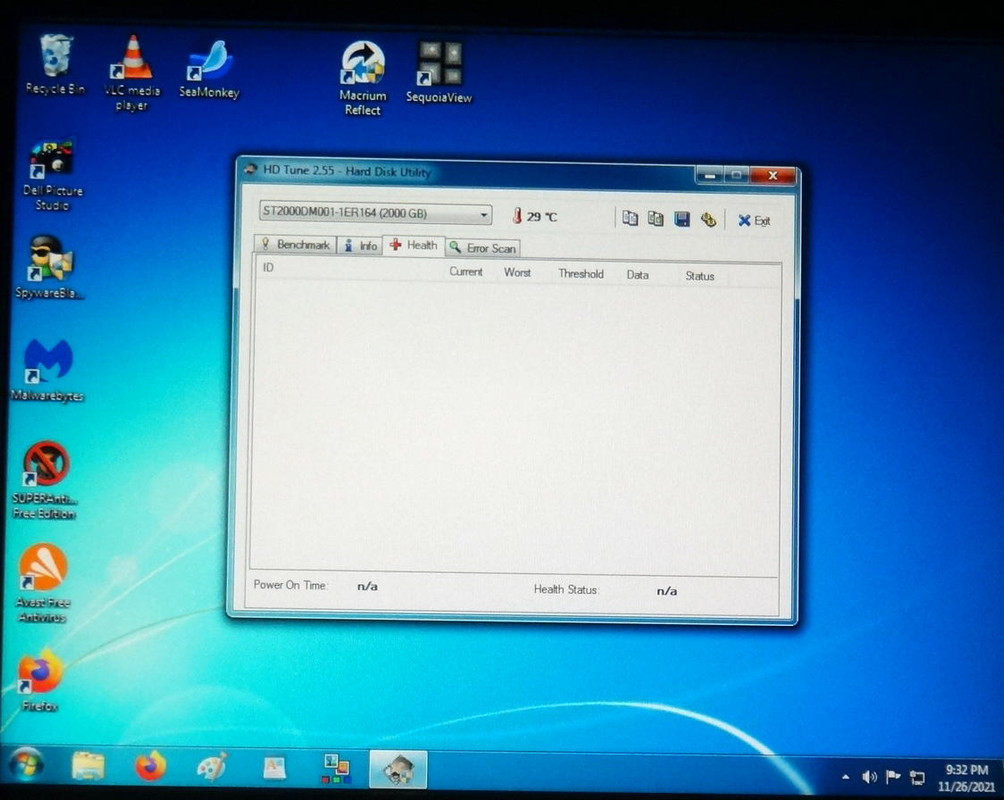Switch to the Info tab

click(x=360, y=245)
